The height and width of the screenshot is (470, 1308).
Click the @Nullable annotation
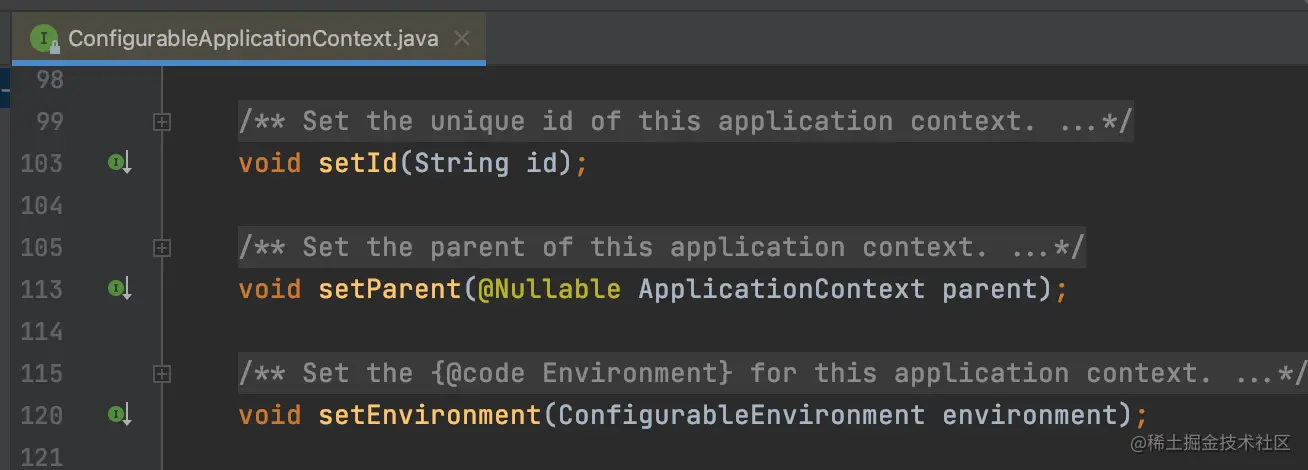[549, 289]
